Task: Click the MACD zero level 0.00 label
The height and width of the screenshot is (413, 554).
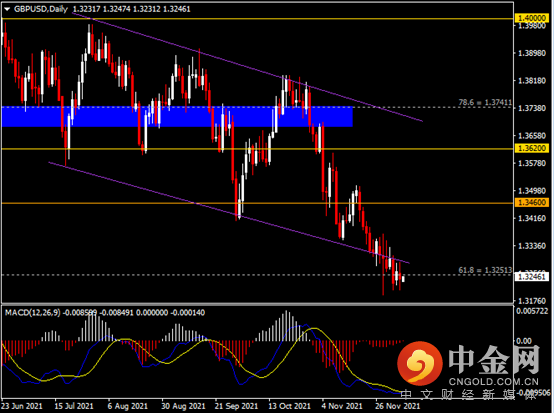Action: 524,341
